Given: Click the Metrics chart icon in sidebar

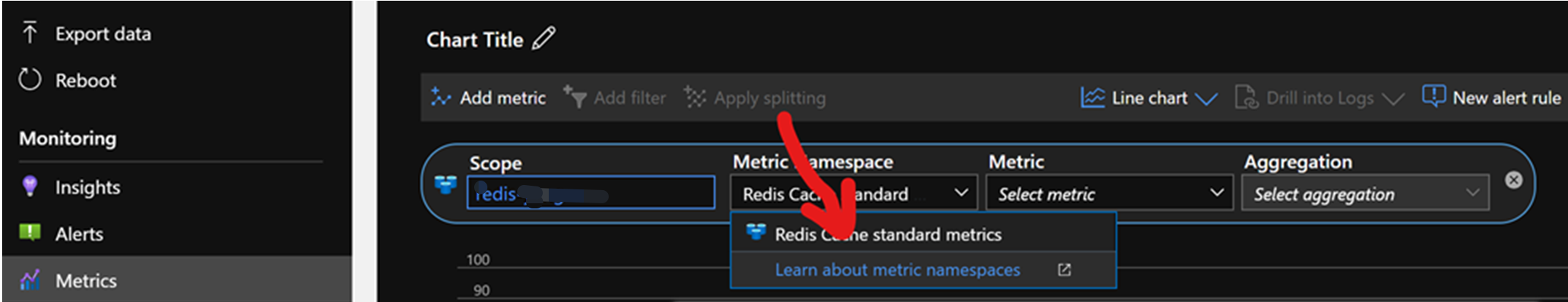Looking at the screenshot, I should pyautogui.click(x=29, y=280).
